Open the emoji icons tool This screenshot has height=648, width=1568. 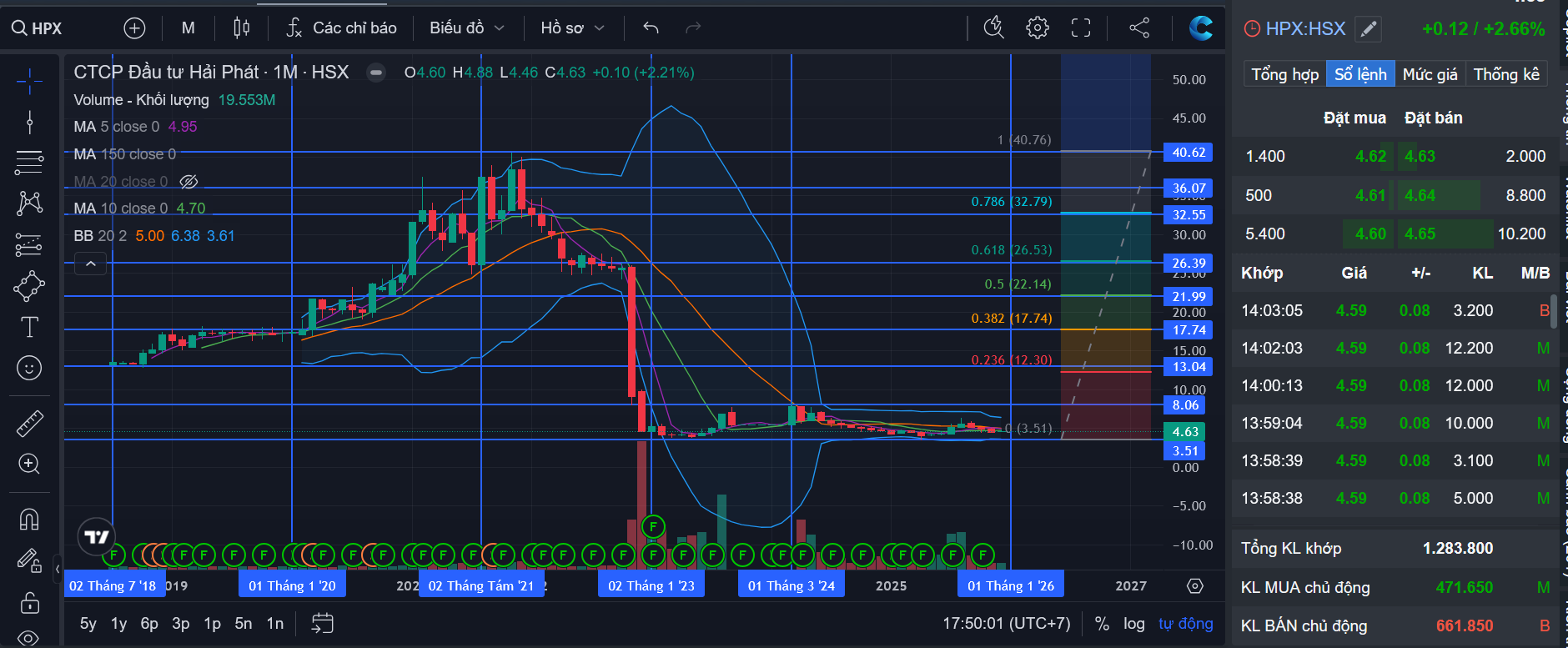(29, 368)
